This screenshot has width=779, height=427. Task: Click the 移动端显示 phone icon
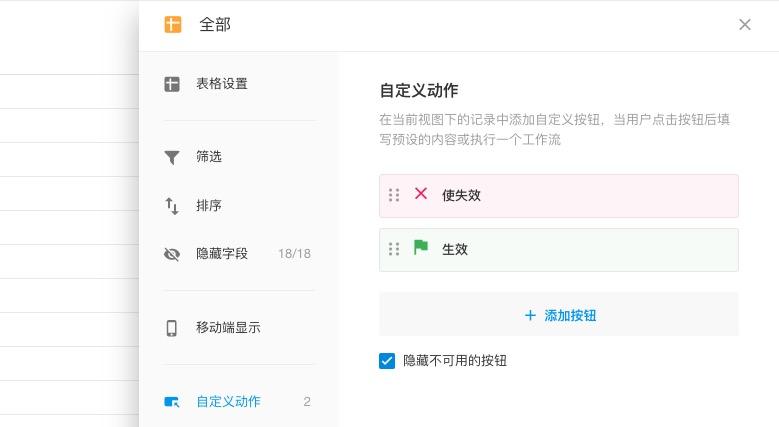(172, 328)
